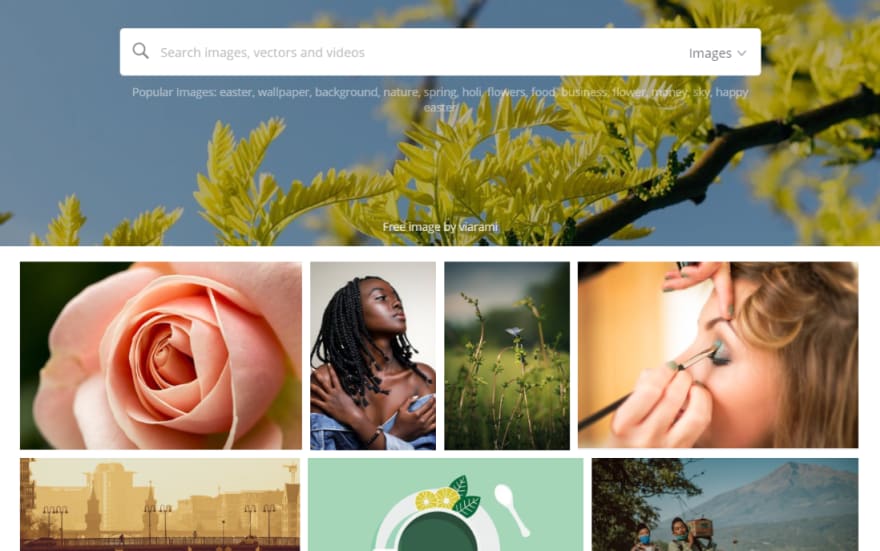
Task: Open the sepia city bridge skyline image
Action: (160, 504)
